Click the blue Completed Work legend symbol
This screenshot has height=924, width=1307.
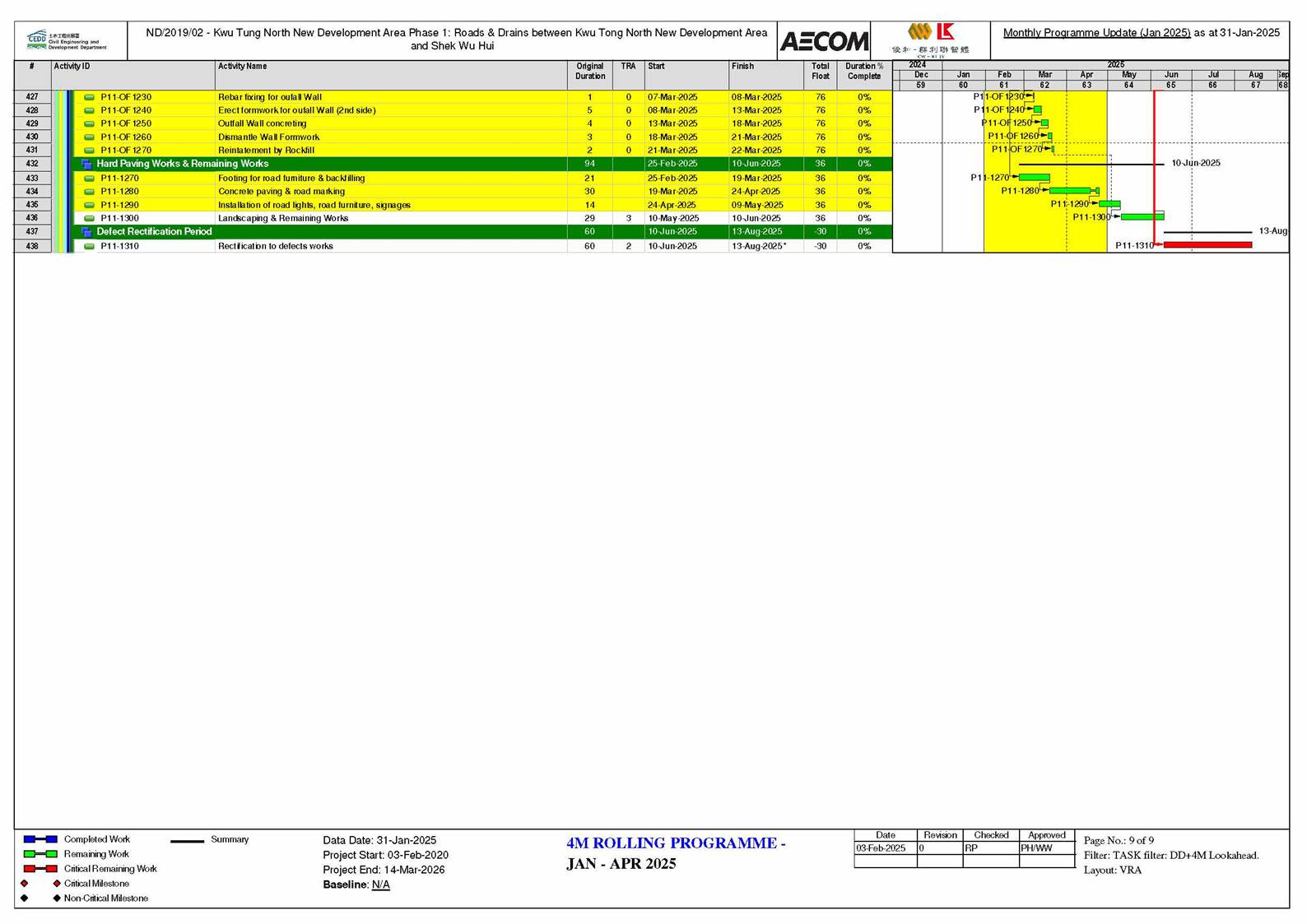[x=40, y=839]
